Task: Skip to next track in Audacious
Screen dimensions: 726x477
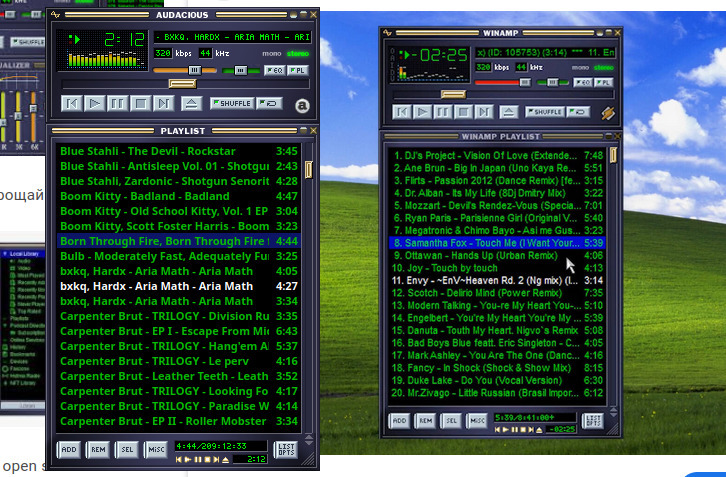Action: pyautogui.click(x=163, y=103)
